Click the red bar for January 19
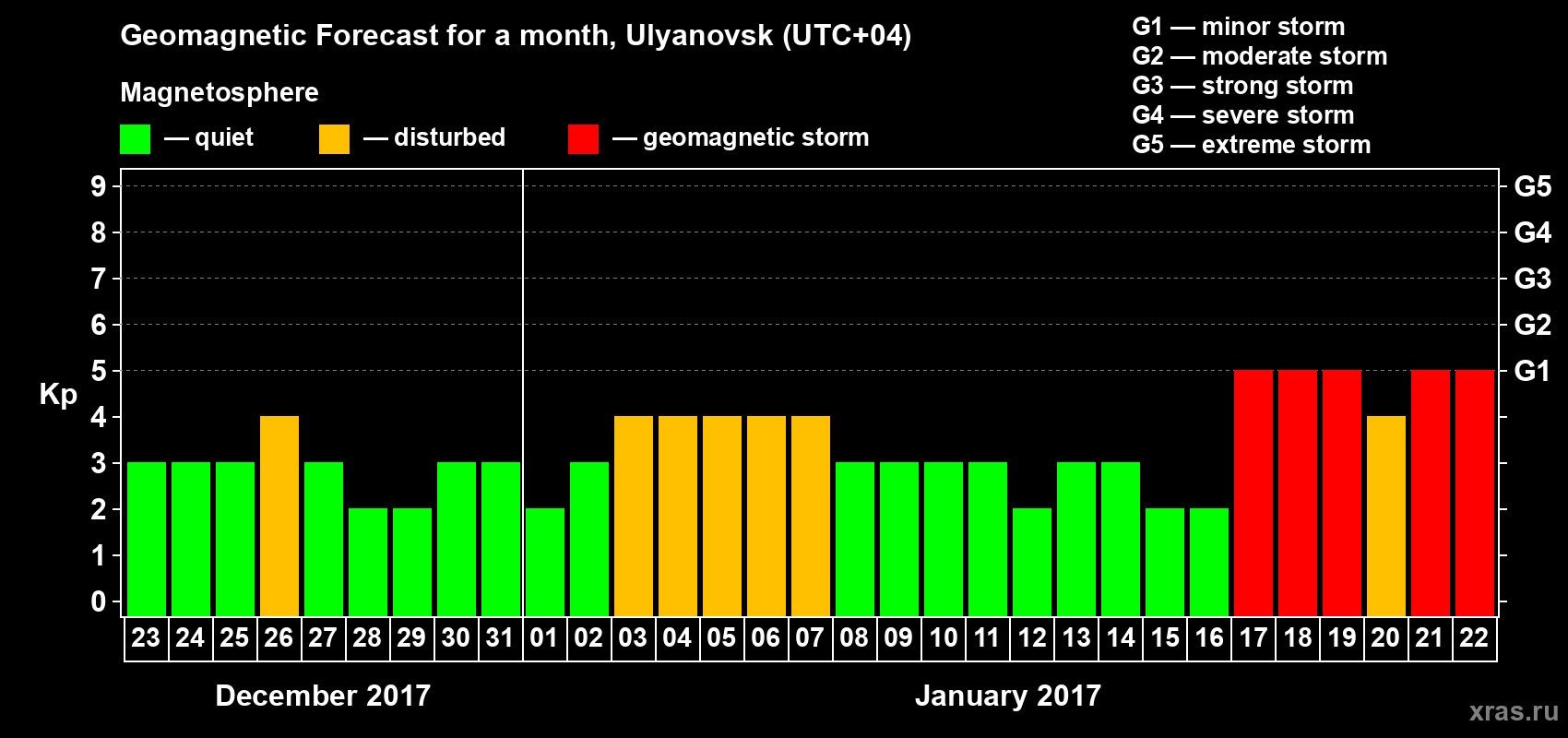 pyautogui.click(x=1342, y=493)
